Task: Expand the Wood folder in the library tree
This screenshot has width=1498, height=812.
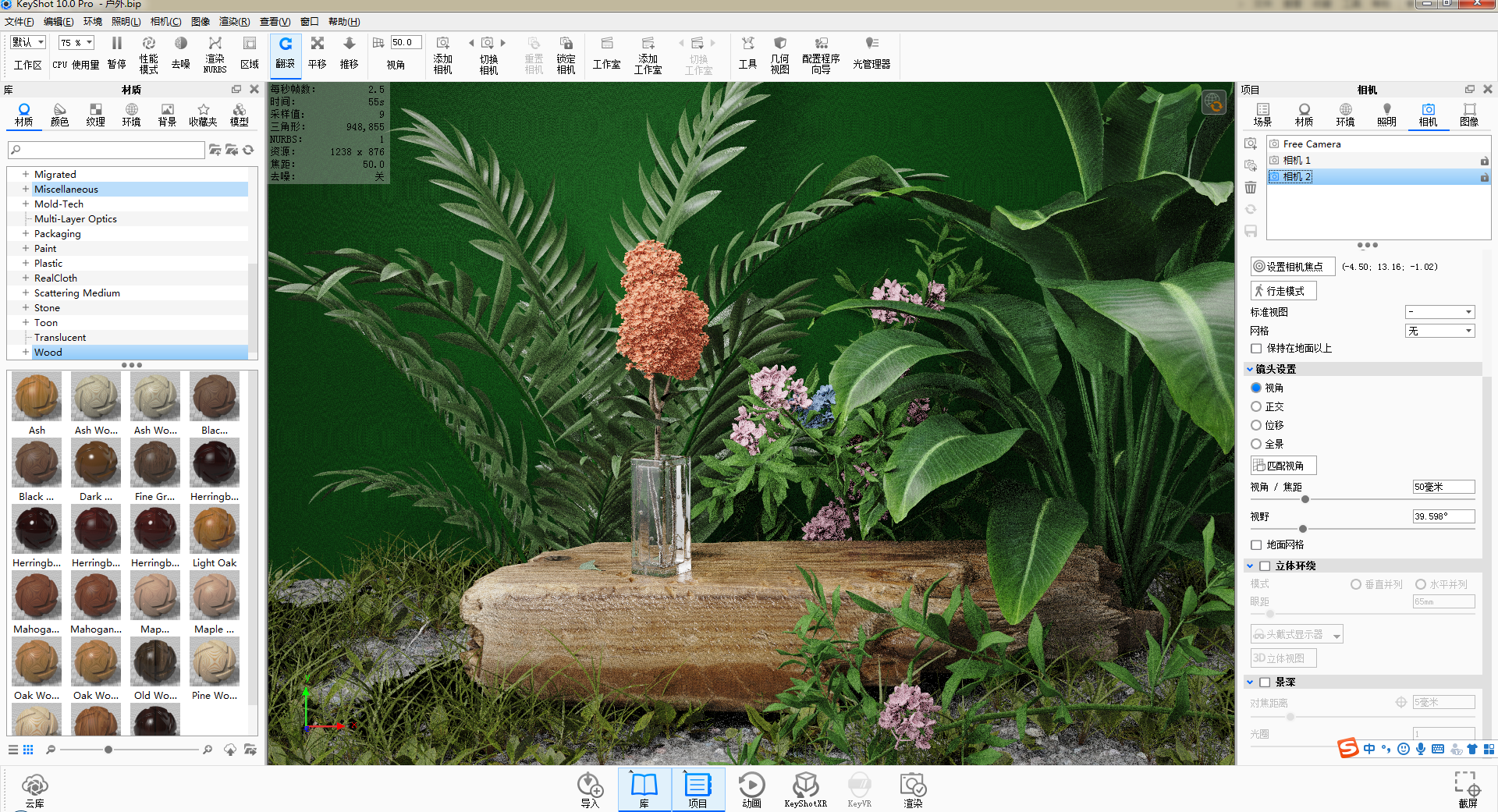Action: click(26, 353)
